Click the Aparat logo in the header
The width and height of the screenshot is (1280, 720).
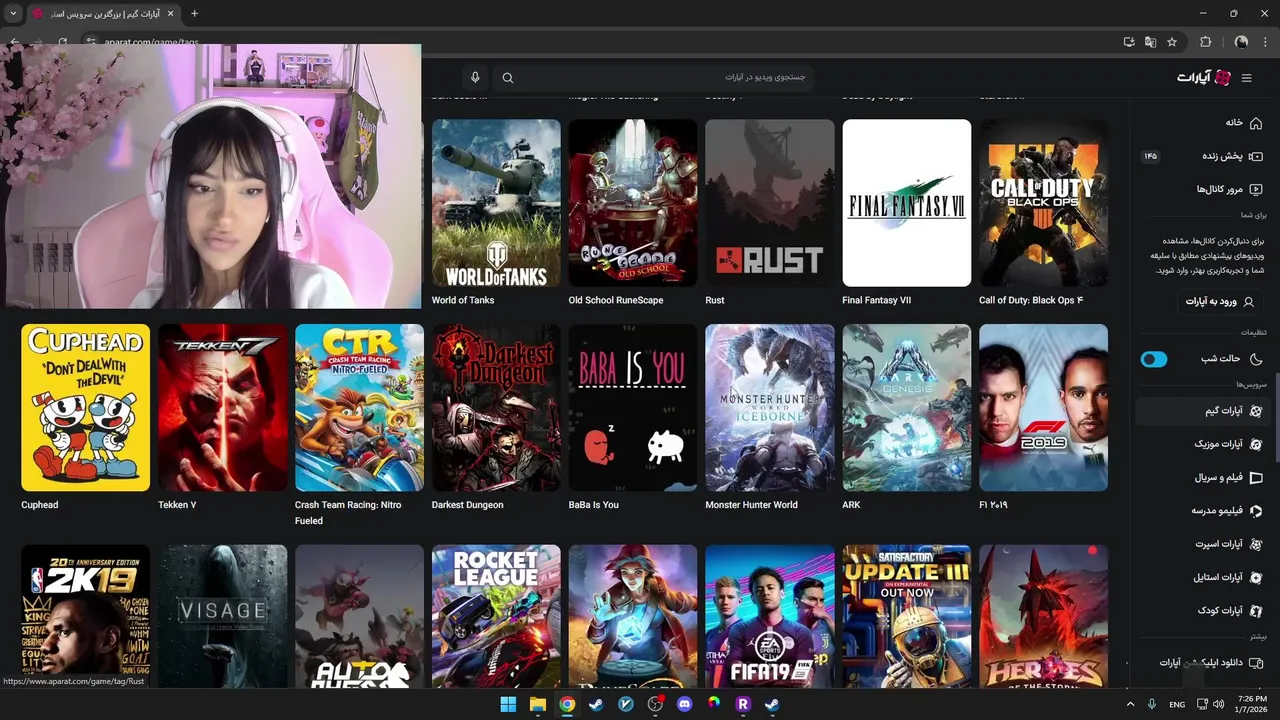[1204, 78]
